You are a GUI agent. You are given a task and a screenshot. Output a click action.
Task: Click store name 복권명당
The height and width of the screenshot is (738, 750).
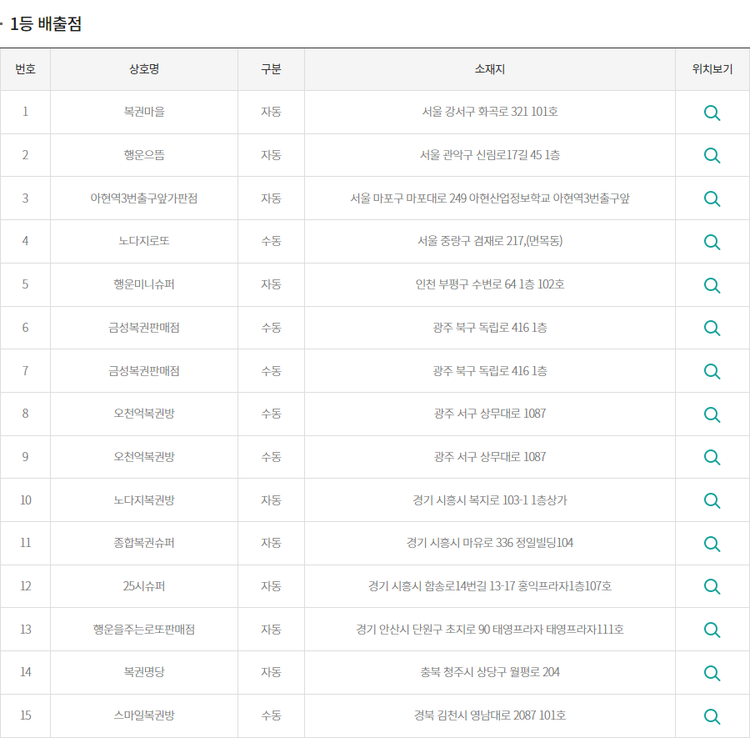tap(144, 672)
